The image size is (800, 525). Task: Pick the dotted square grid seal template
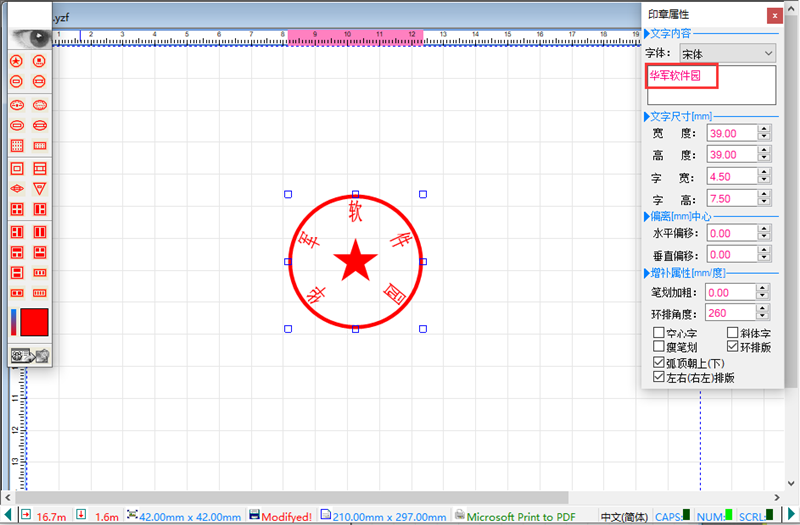pyautogui.click(x=17, y=146)
